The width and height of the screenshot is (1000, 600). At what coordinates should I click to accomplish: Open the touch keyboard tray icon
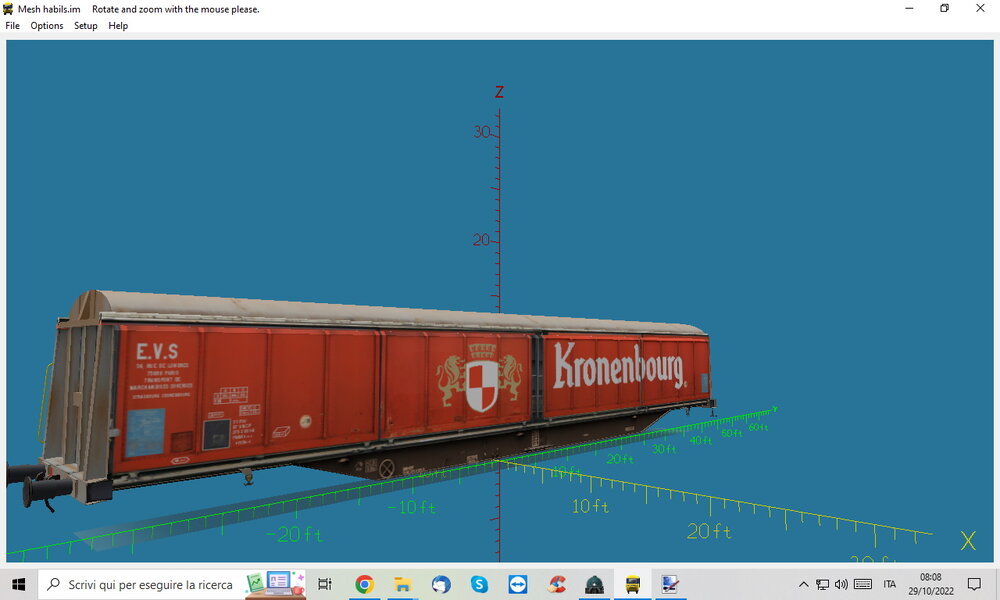click(863, 584)
